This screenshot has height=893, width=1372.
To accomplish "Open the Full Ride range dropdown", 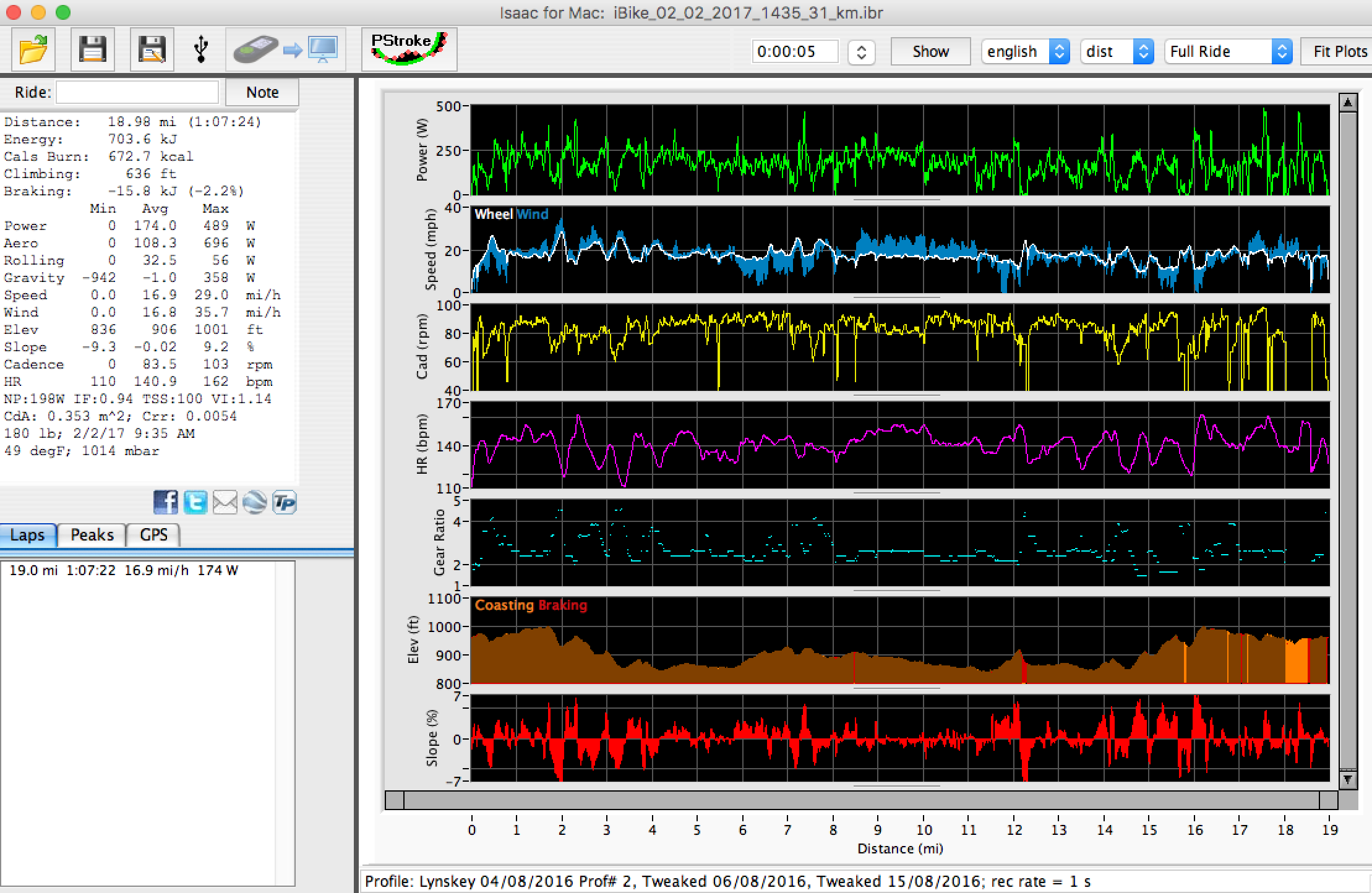I will 1227,51.
